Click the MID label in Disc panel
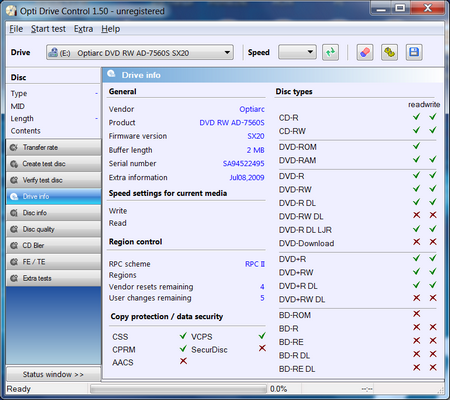 coord(18,106)
